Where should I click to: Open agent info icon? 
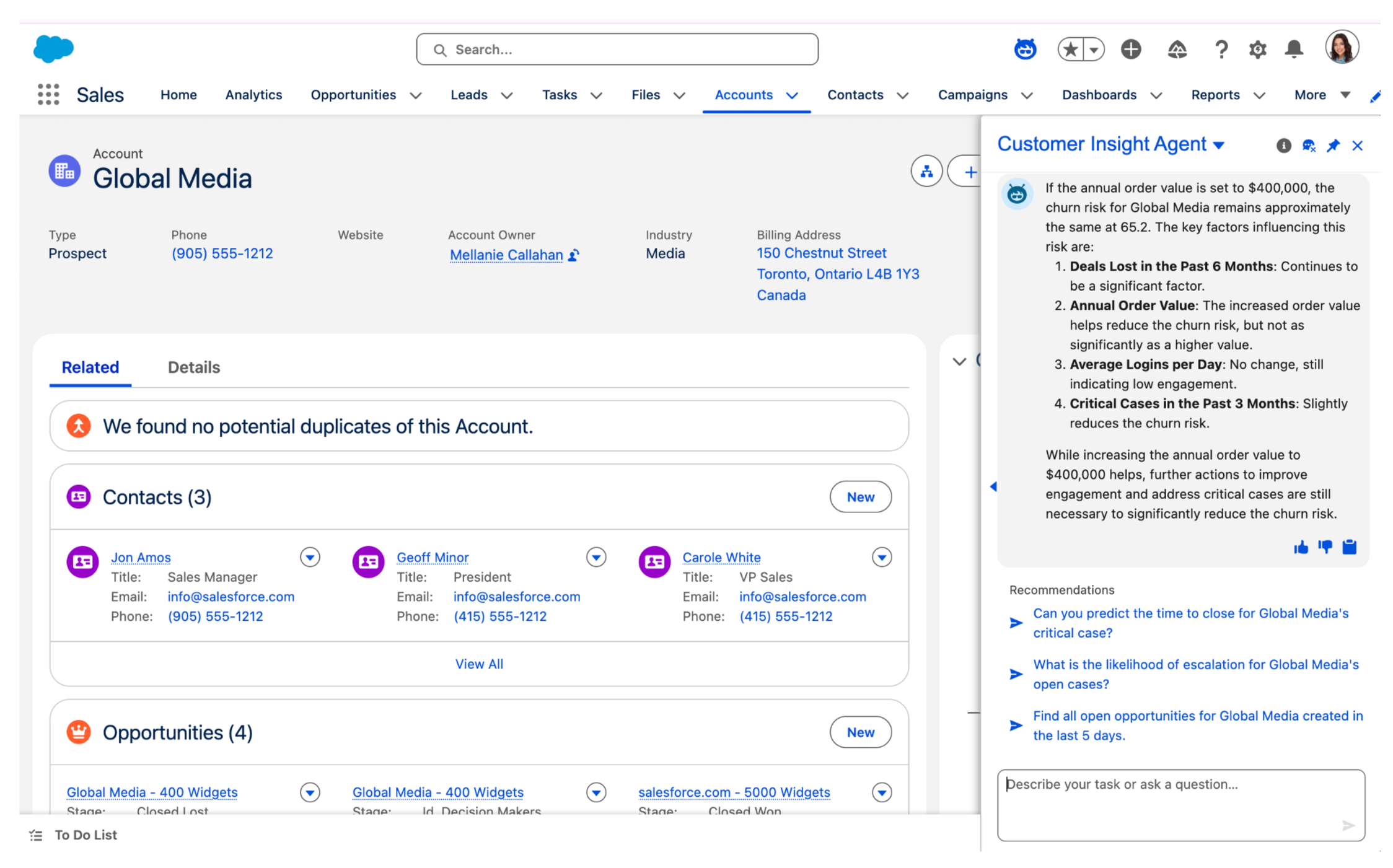tap(1283, 146)
